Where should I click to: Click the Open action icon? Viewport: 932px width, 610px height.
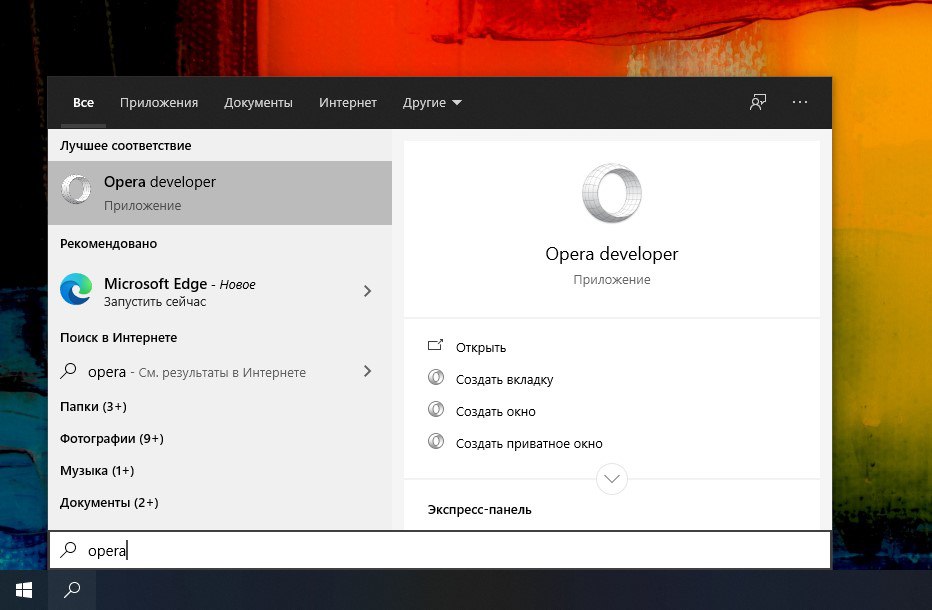pos(436,345)
